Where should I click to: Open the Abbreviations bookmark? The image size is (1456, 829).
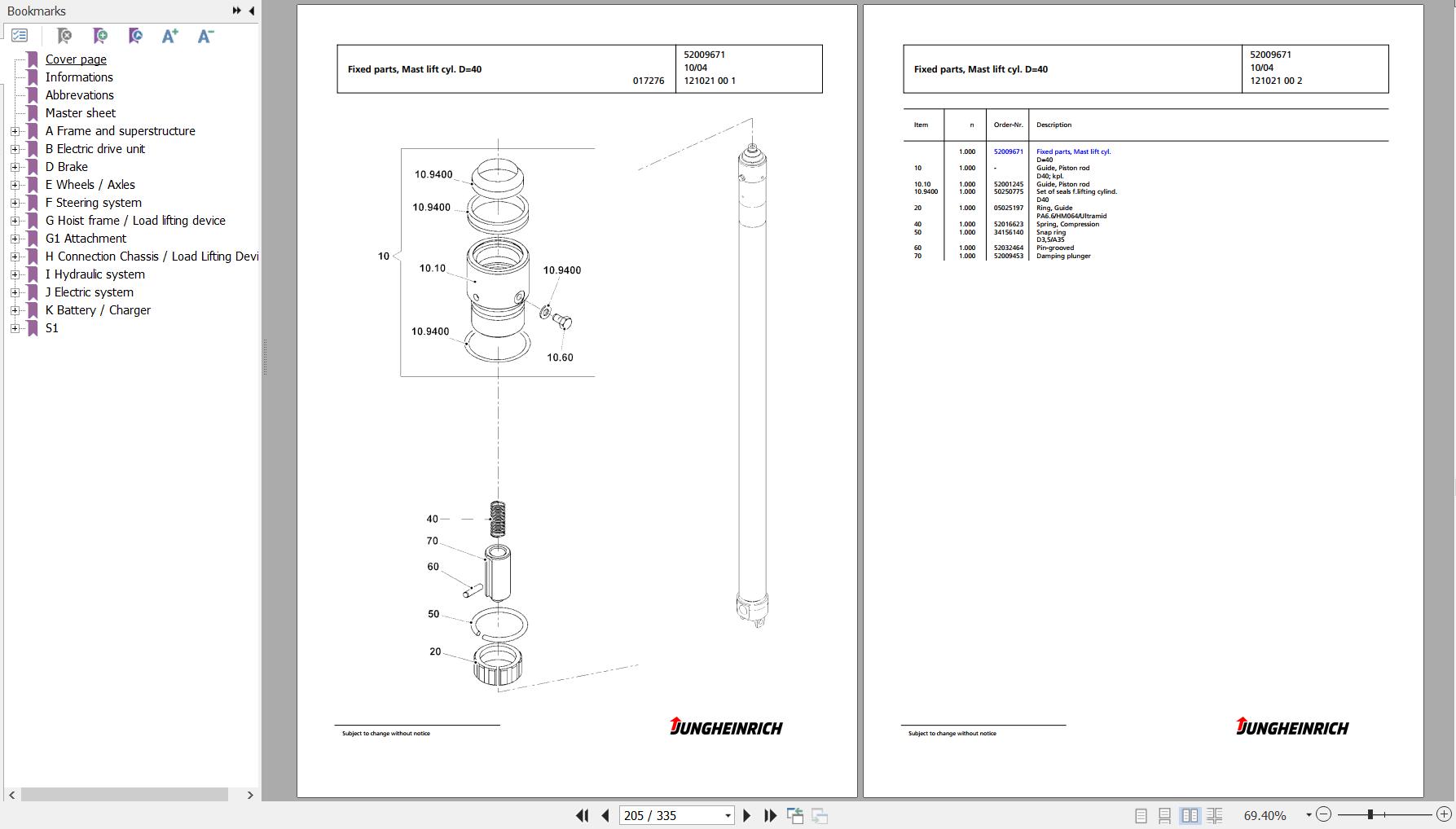tap(80, 95)
